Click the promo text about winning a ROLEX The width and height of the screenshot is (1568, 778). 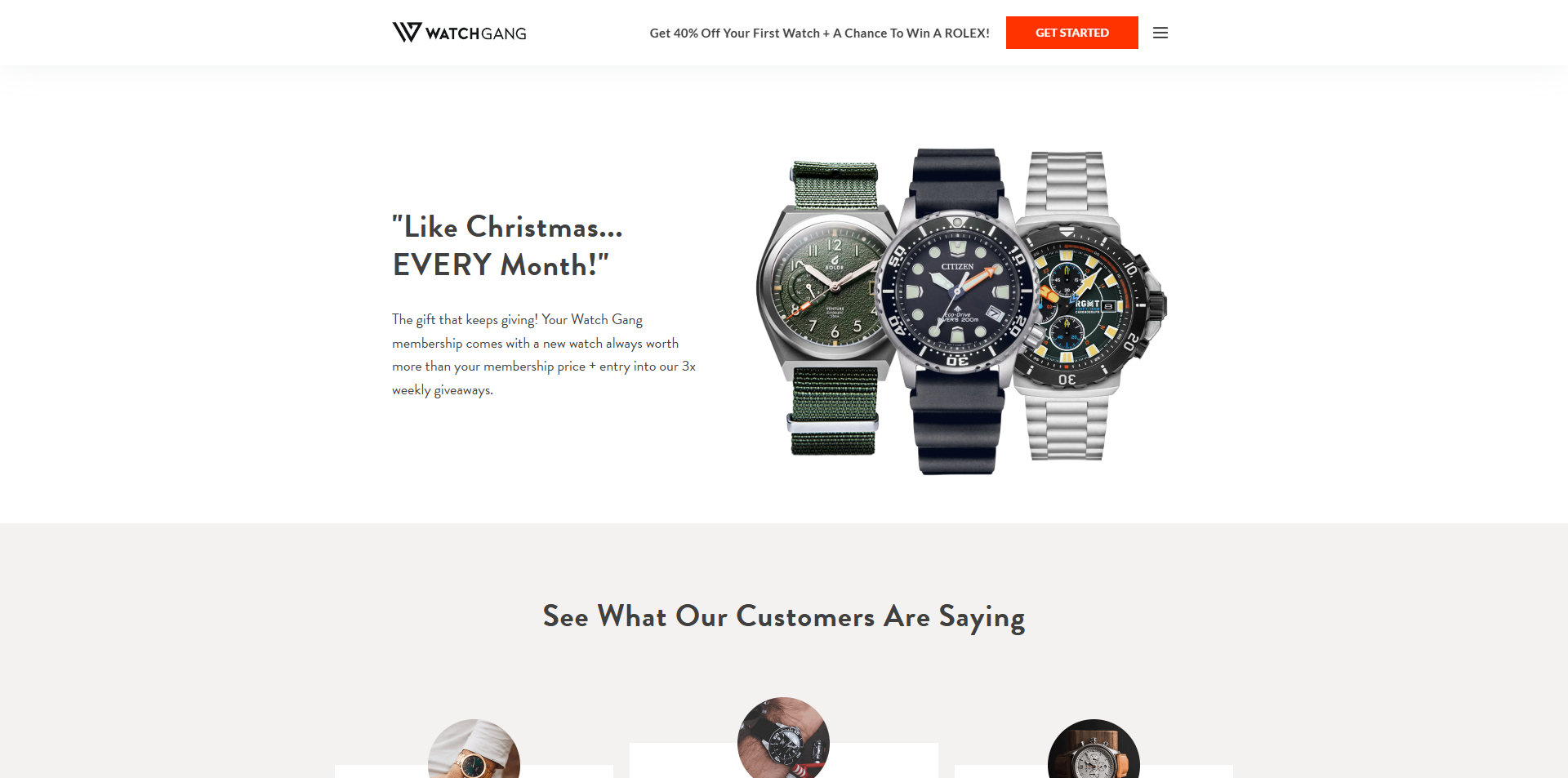pyautogui.click(x=819, y=33)
